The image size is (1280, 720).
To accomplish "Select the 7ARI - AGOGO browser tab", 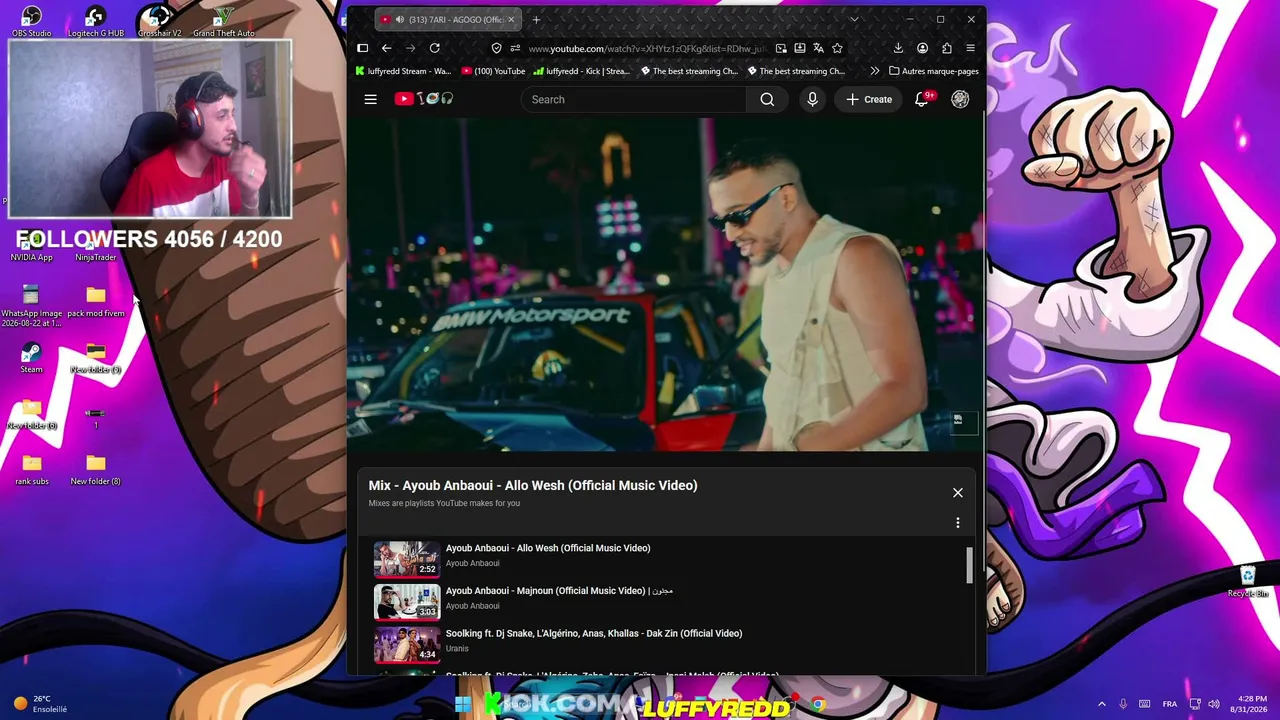I will click(x=447, y=20).
